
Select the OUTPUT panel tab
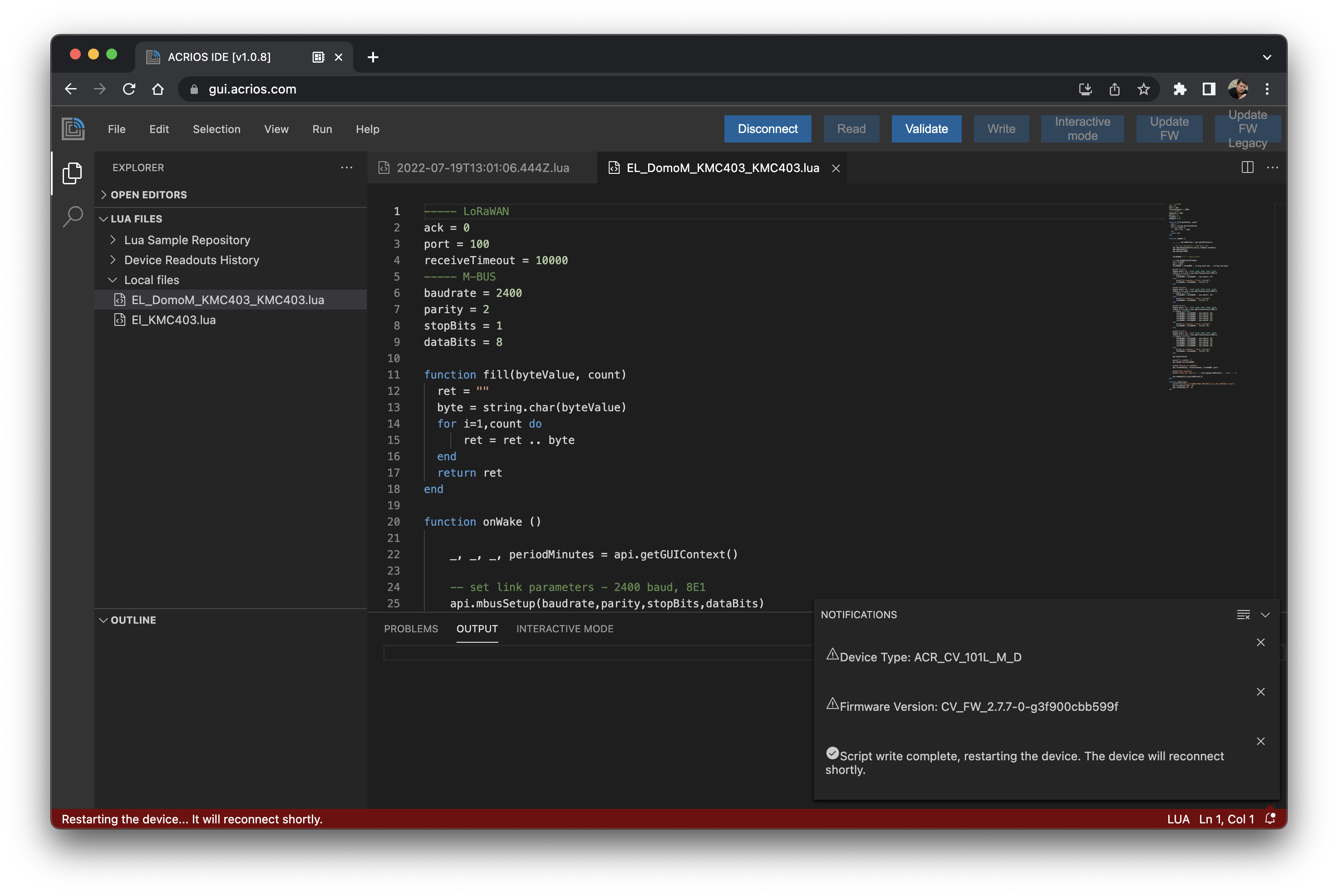pos(477,629)
